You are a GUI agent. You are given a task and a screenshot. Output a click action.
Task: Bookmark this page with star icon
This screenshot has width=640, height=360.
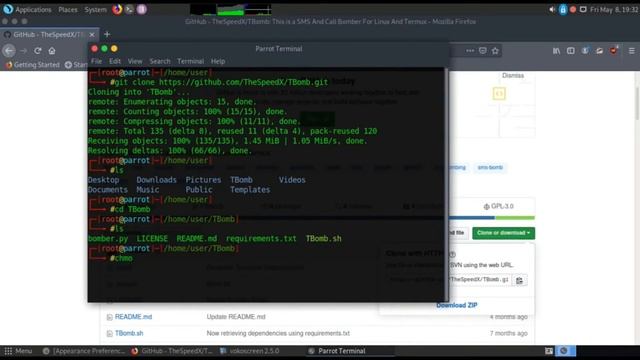pos(495,51)
